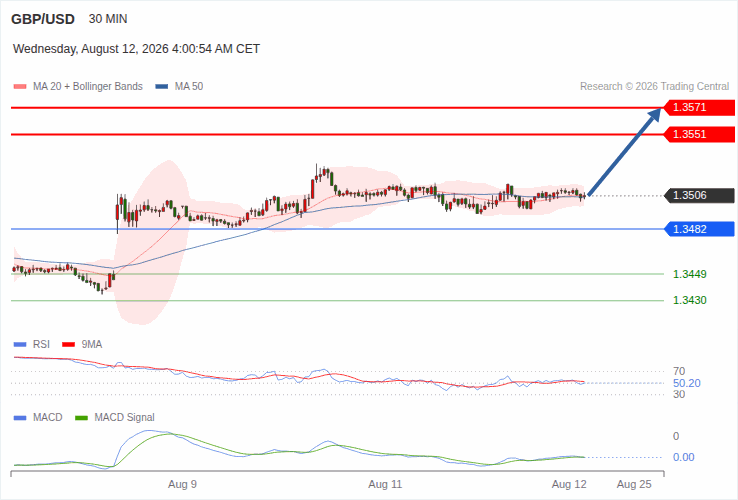Click the 1.3449 support level label
Viewport: 738px width, 500px height.
pyautogui.click(x=690, y=274)
